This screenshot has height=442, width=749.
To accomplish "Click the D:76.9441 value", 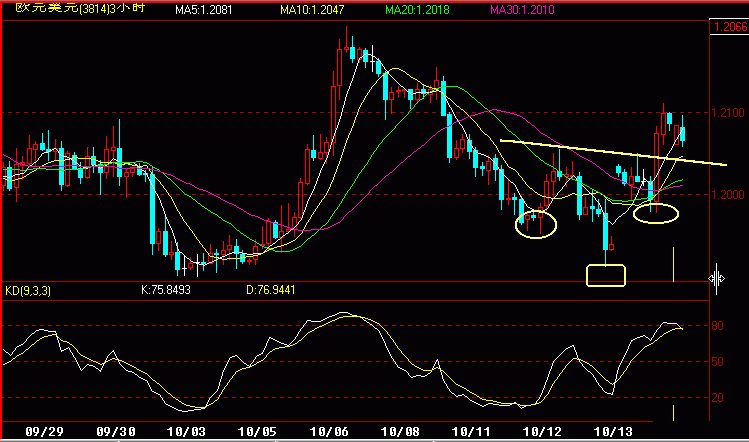I will [x=270, y=290].
